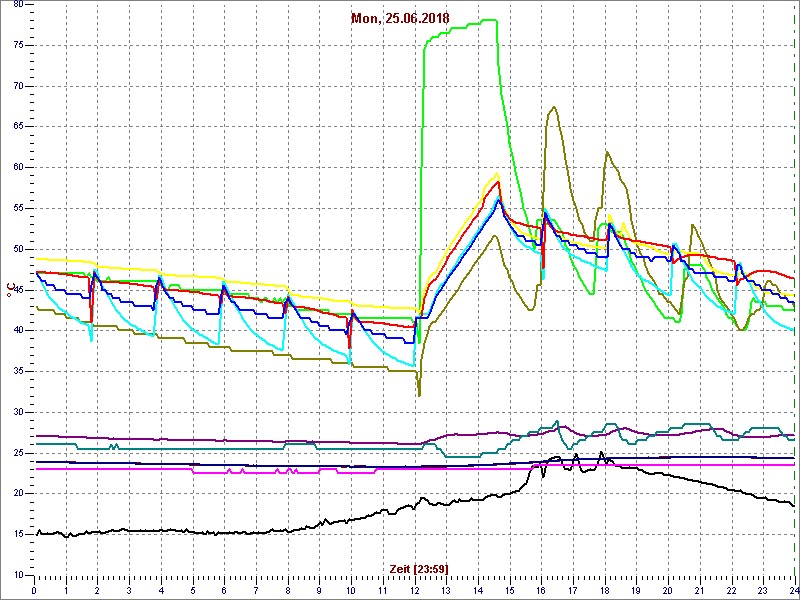The width and height of the screenshot is (800, 600).
Task: Select hour 1 on the time axis
Action: click(x=66, y=590)
